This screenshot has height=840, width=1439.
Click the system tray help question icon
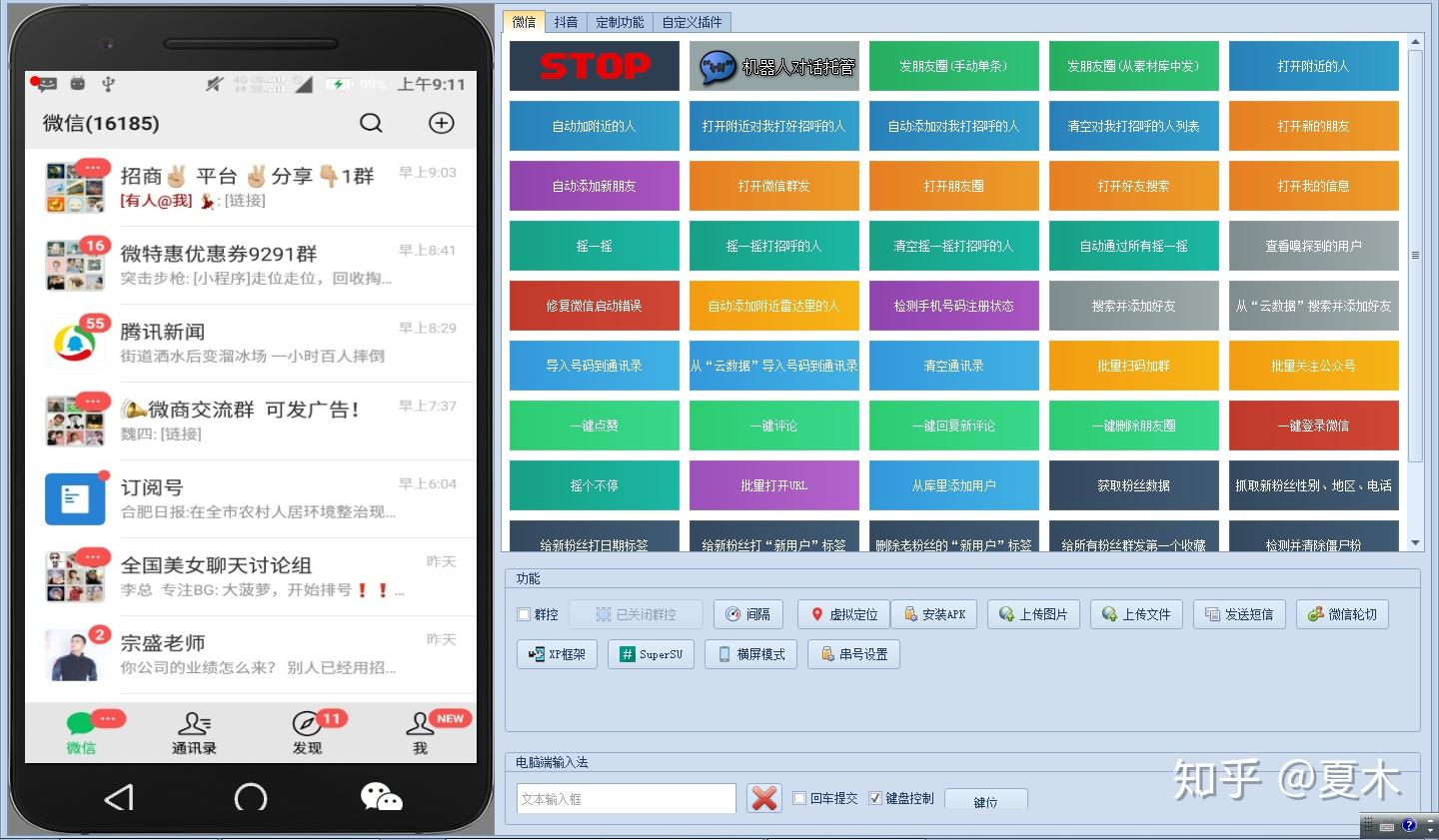1409,826
